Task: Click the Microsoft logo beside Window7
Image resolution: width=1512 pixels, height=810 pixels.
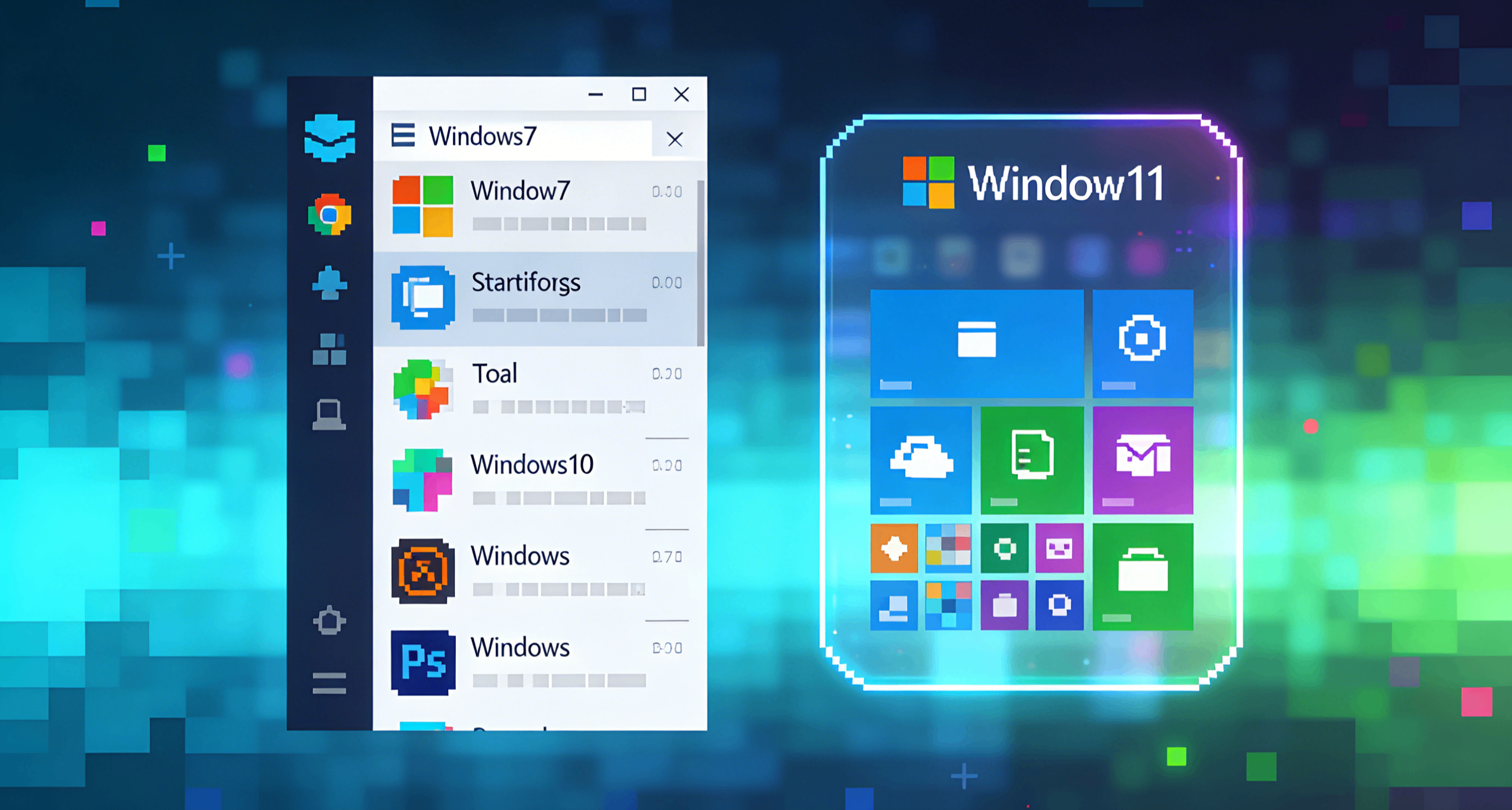Action: [423, 207]
